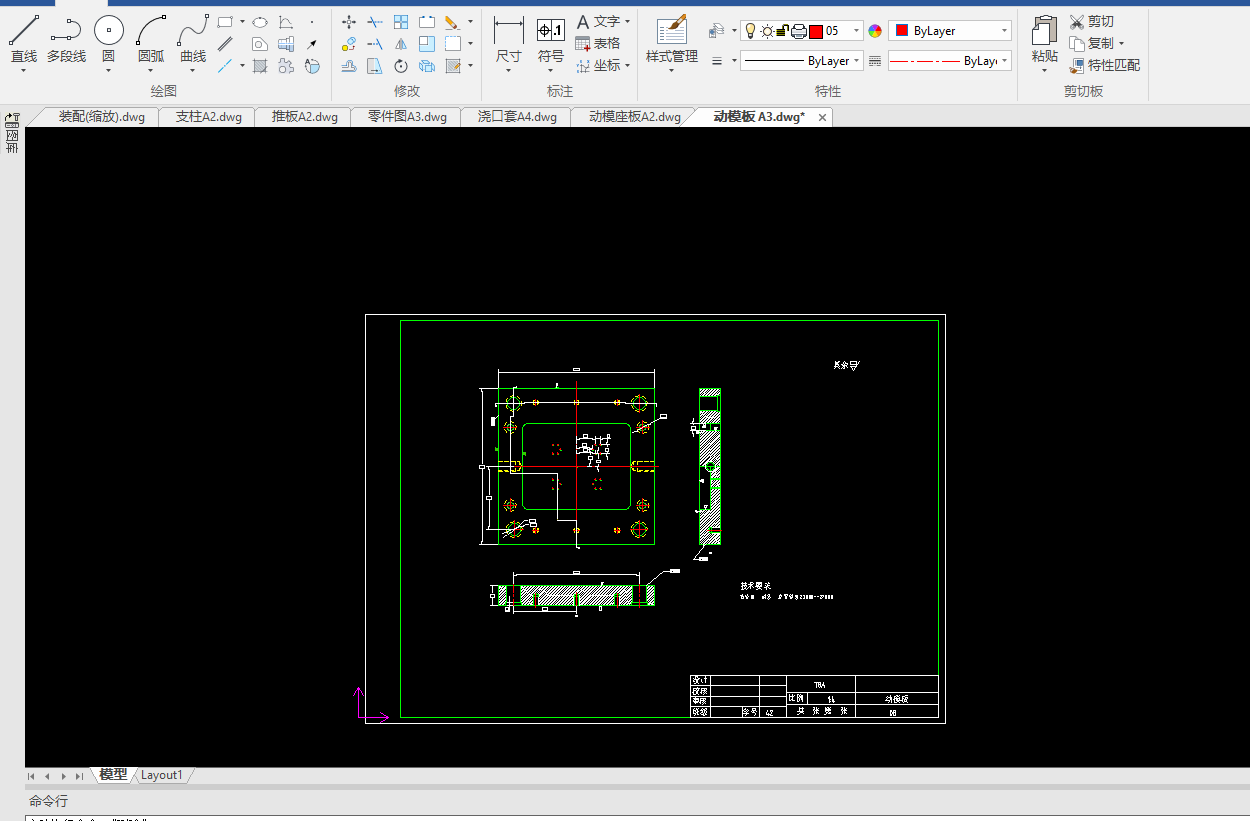The width and height of the screenshot is (1250, 821).
Task: Toggle the layer sun freeze icon
Action: click(767, 31)
